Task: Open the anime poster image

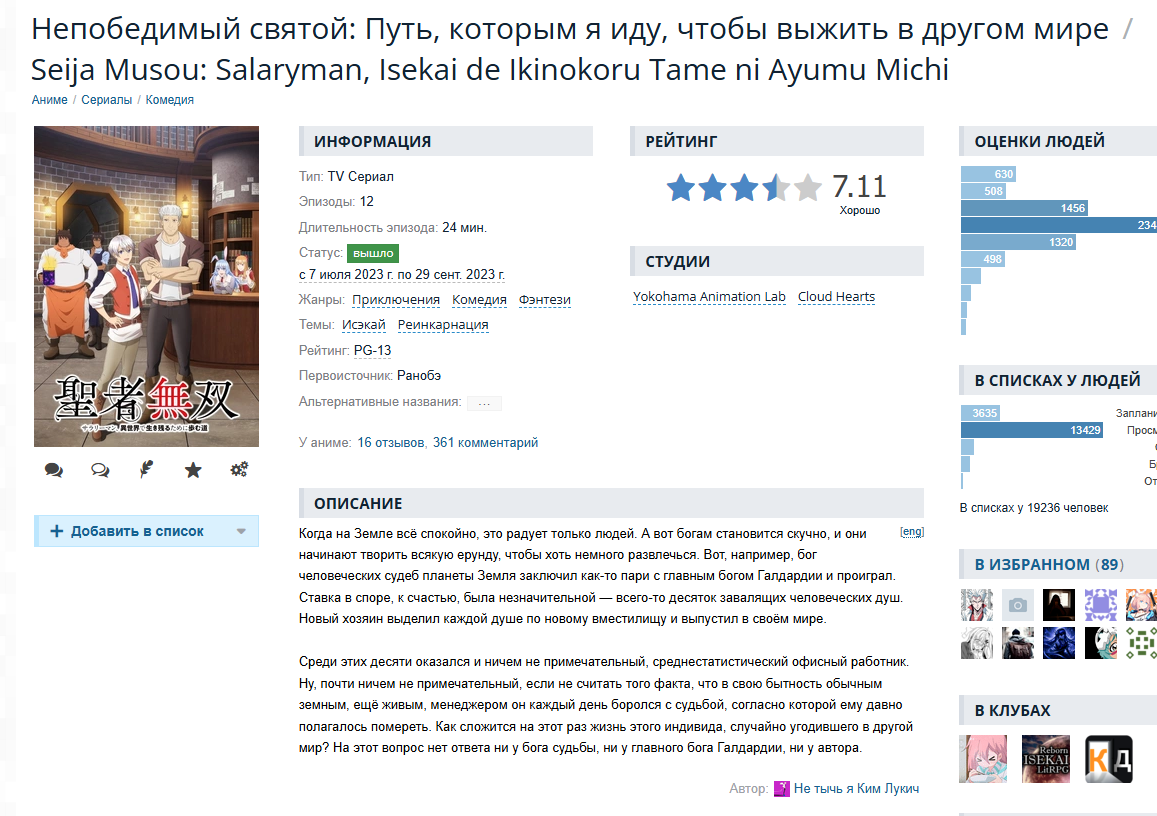Action: coord(146,286)
